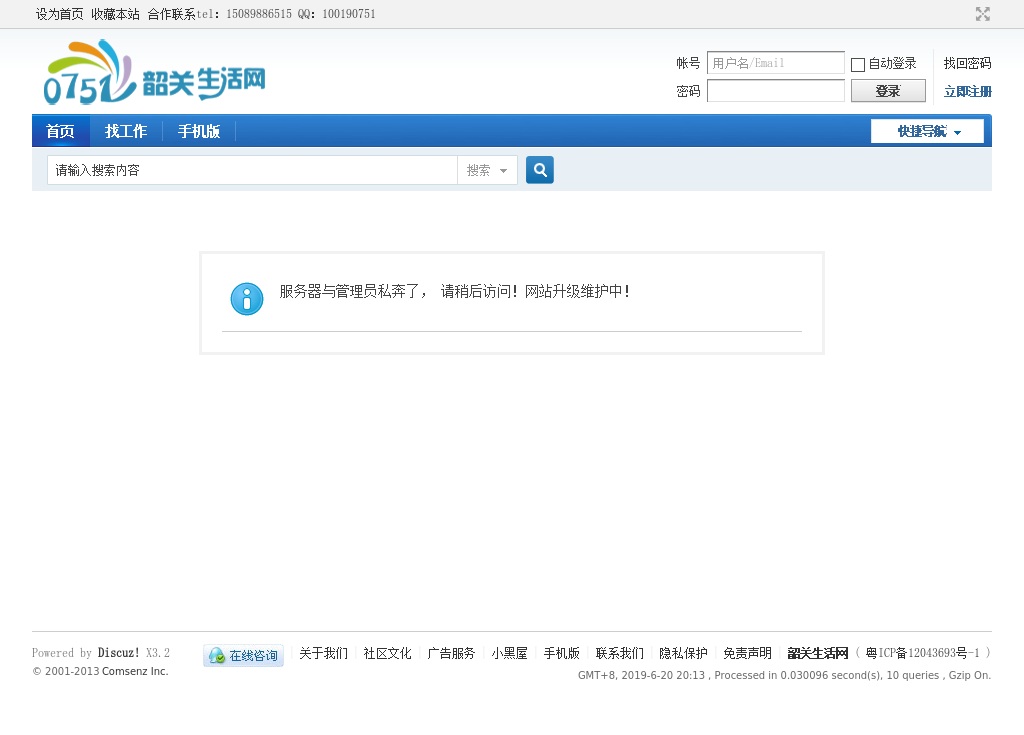Open the 小黑屋 footer link
The height and width of the screenshot is (735, 1024).
click(x=509, y=653)
